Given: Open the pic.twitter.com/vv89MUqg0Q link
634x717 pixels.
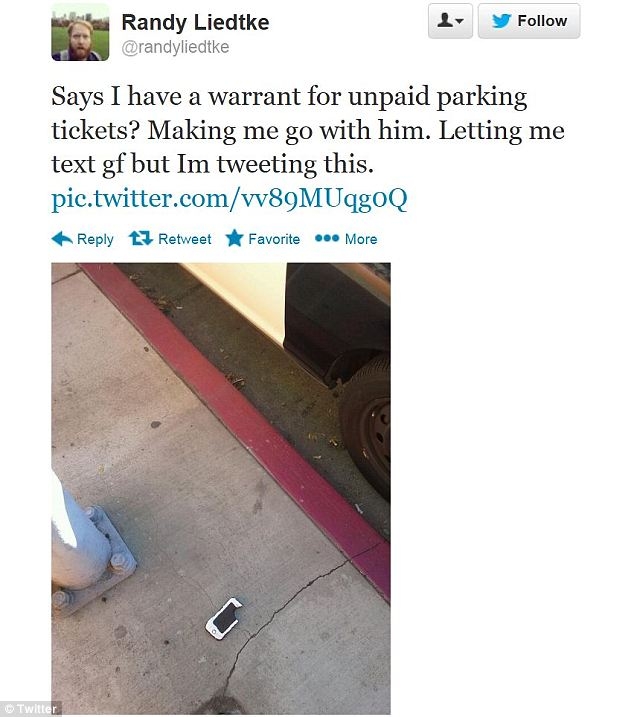Looking at the screenshot, I should [x=229, y=199].
